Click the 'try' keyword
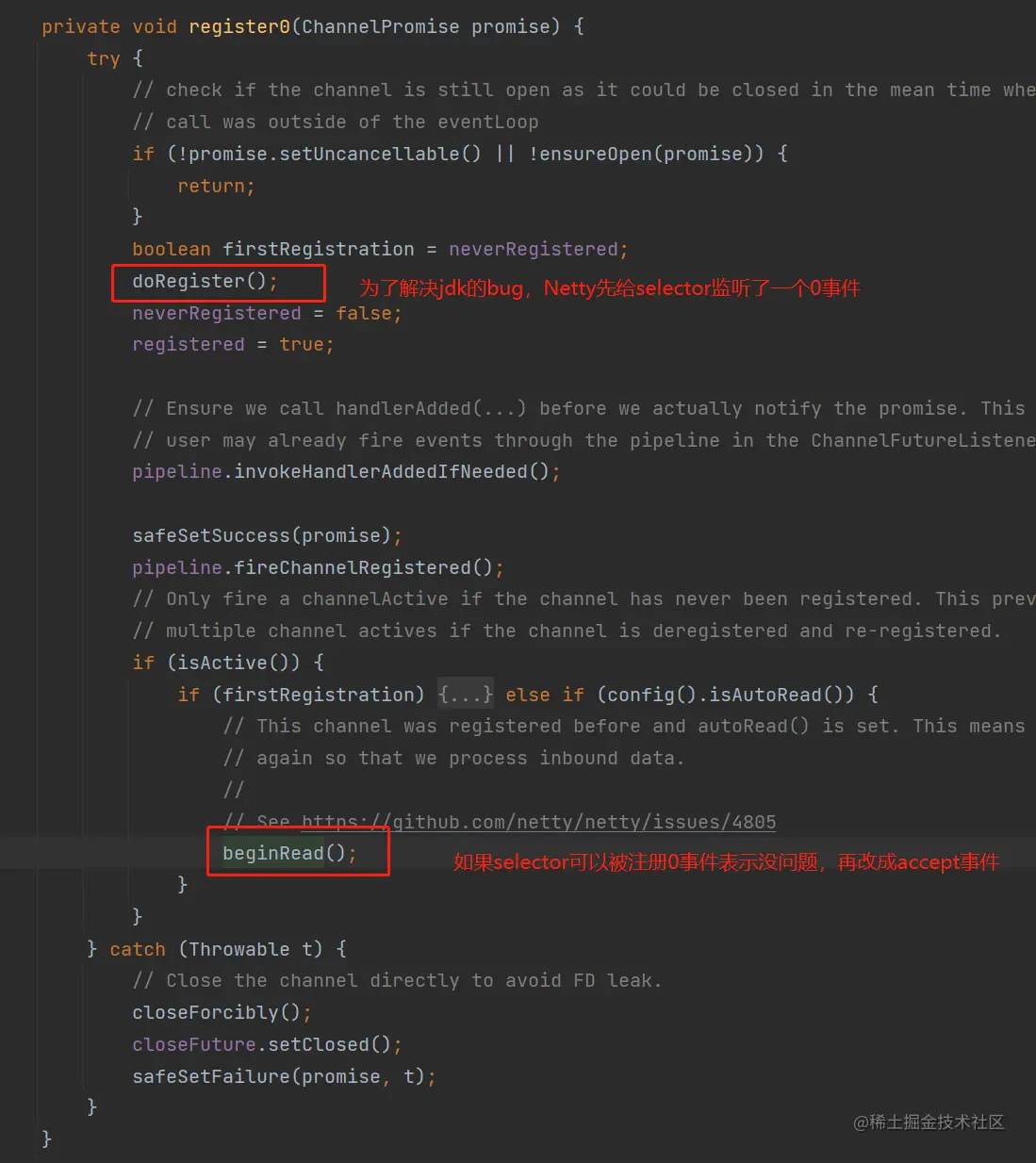This screenshot has width=1036, height=1163. pos(104,58)
